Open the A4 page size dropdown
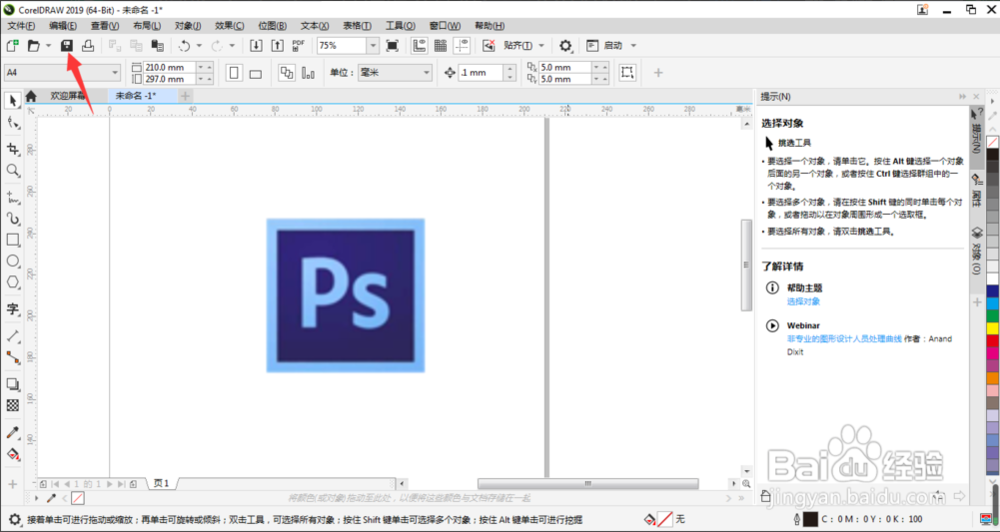The width and height of the screenshot is (1000, 532). click(x=115, y=73)
